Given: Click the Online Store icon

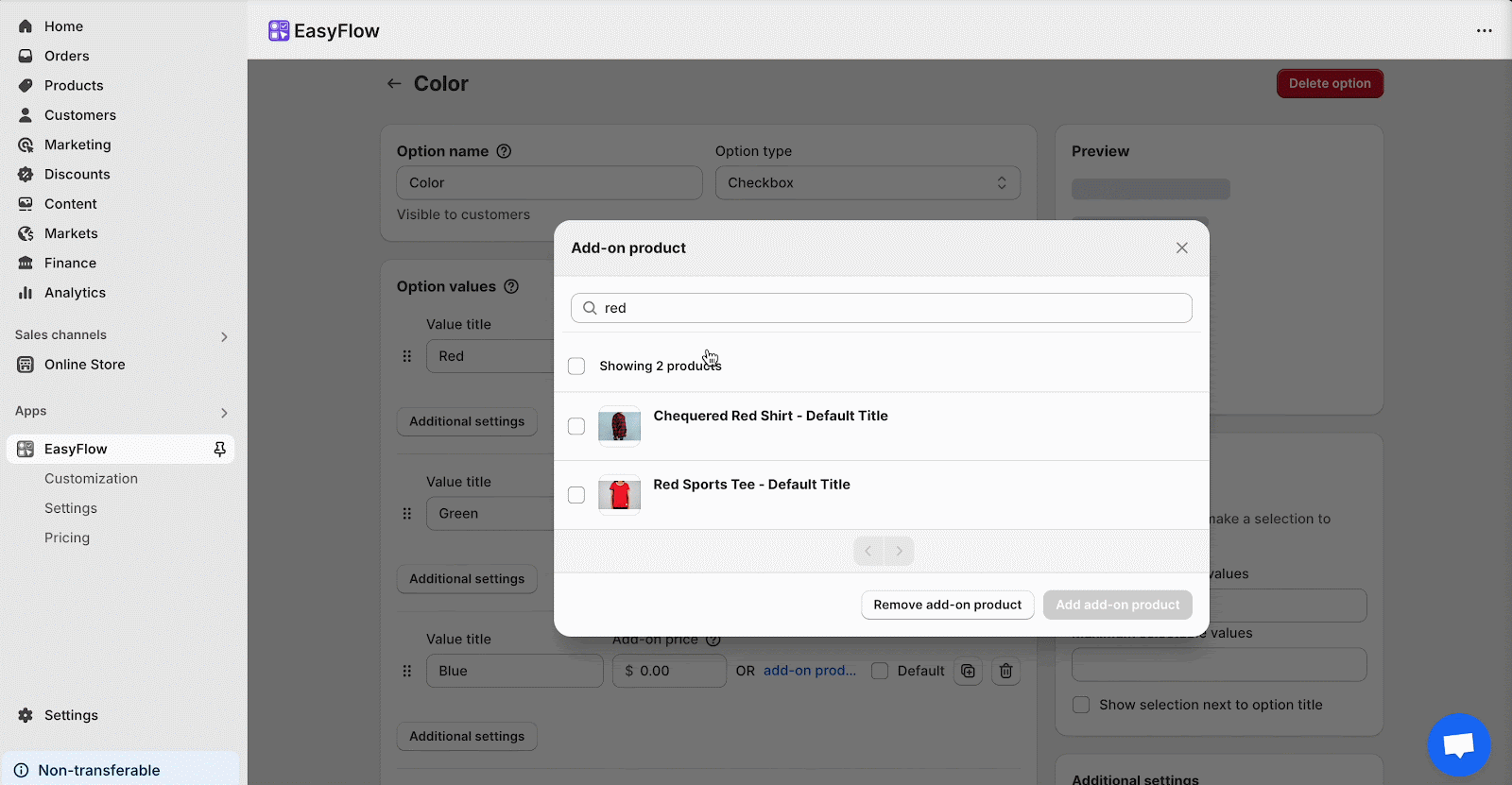Looking at the screenshot, I should tap(26, 365).
